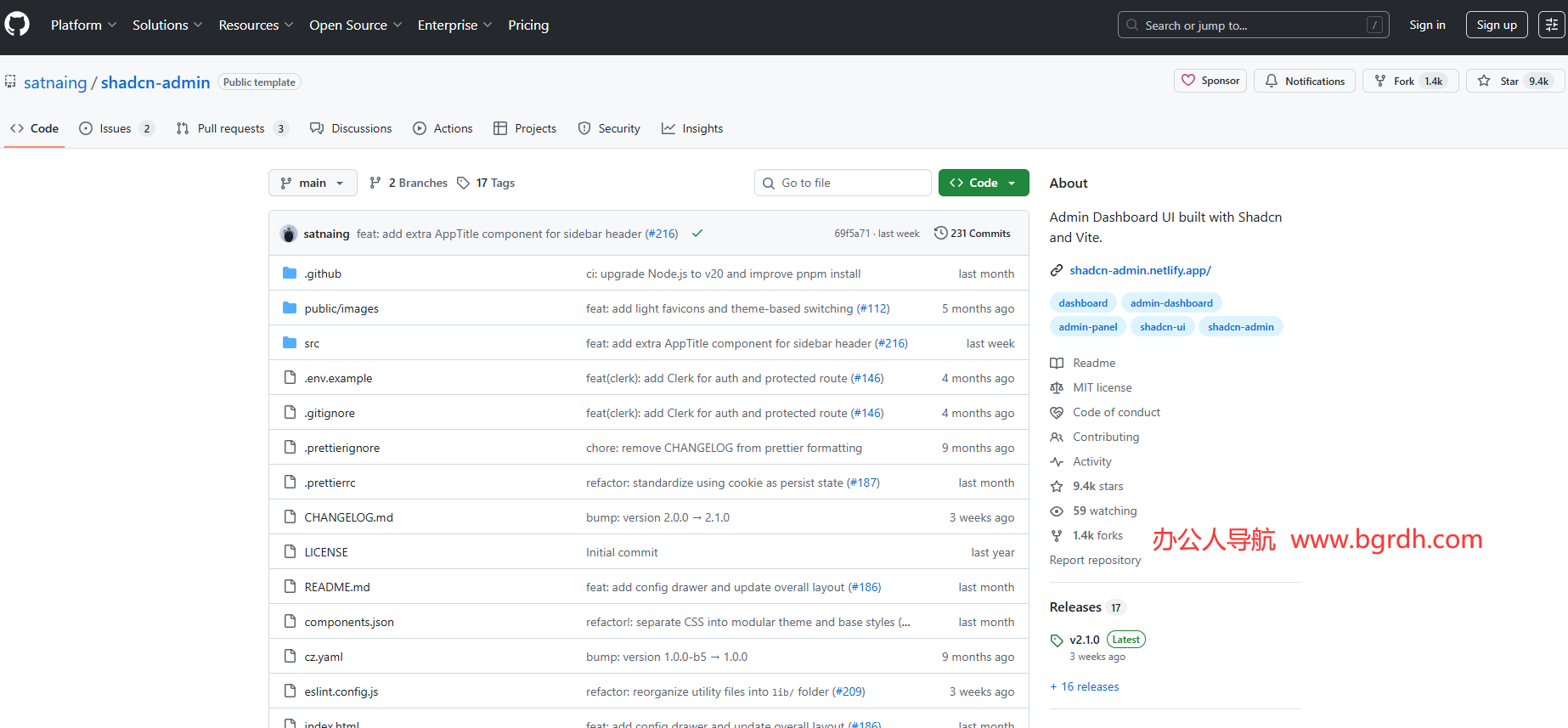Open the LICENSE file

pyautogui.click(x=326, y=552)
